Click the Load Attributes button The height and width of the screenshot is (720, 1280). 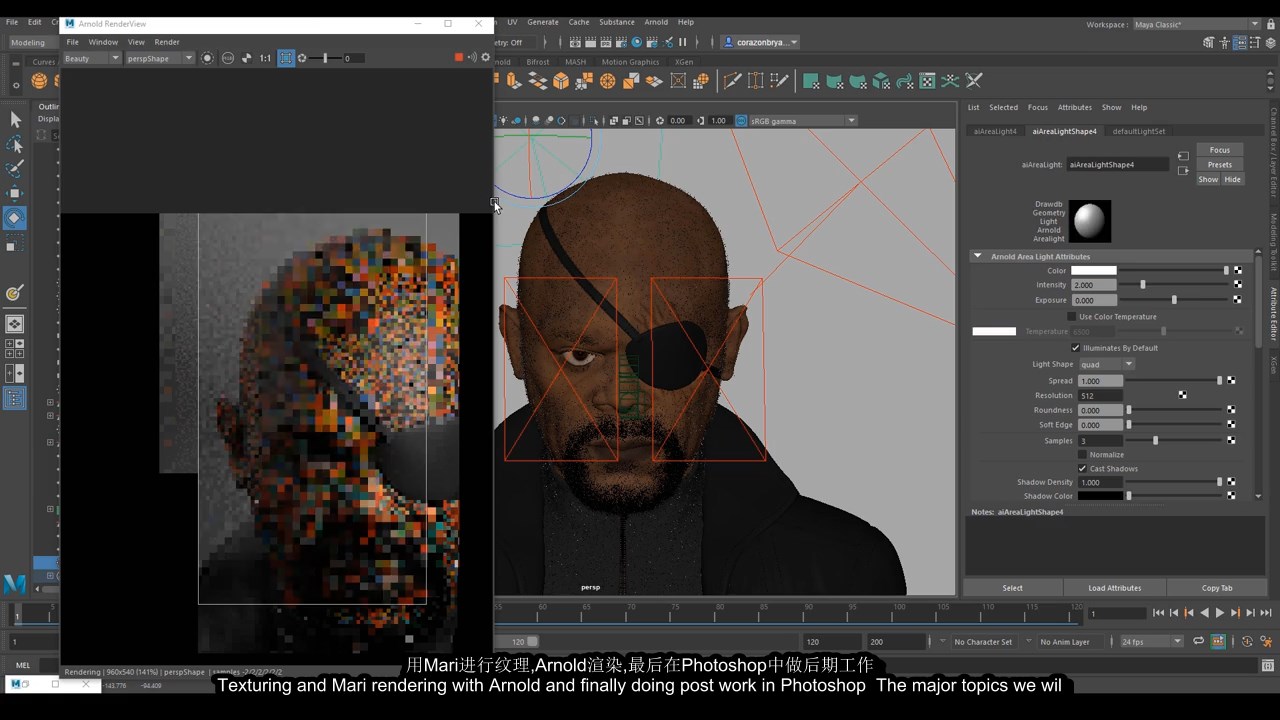coord(1115,588)
